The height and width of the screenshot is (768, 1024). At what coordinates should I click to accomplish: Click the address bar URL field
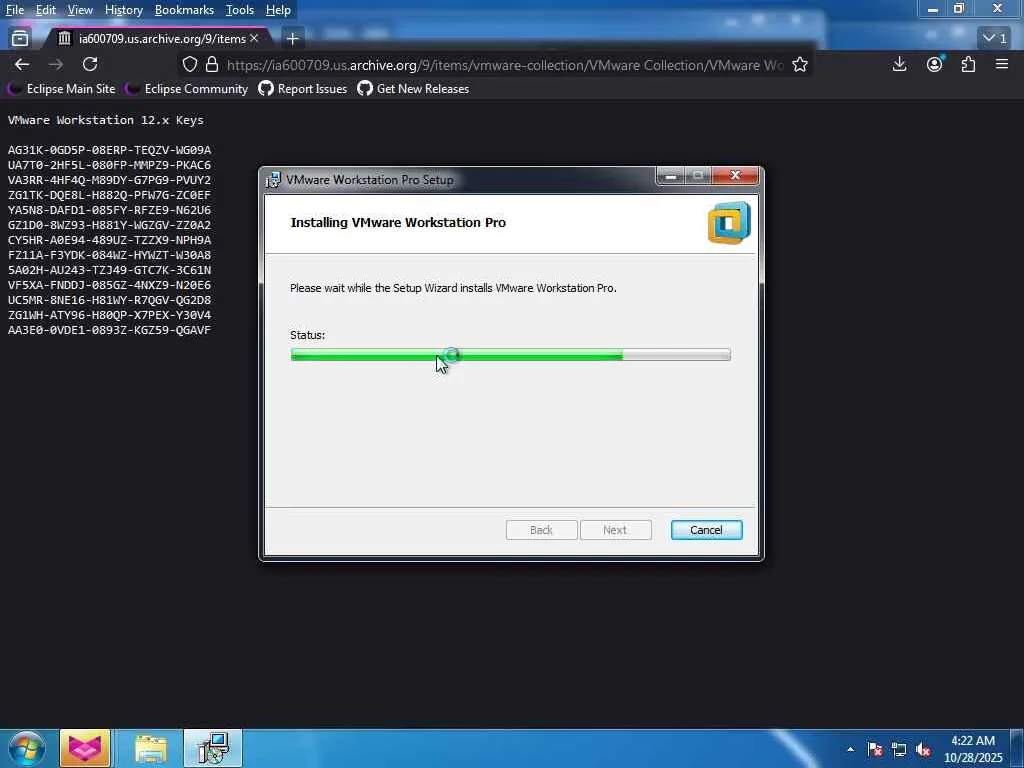point(504,65)
